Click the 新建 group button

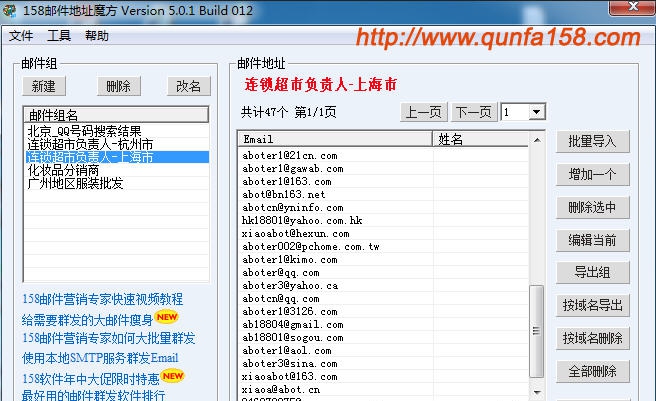pyautogui.click(x=44, y=86)
